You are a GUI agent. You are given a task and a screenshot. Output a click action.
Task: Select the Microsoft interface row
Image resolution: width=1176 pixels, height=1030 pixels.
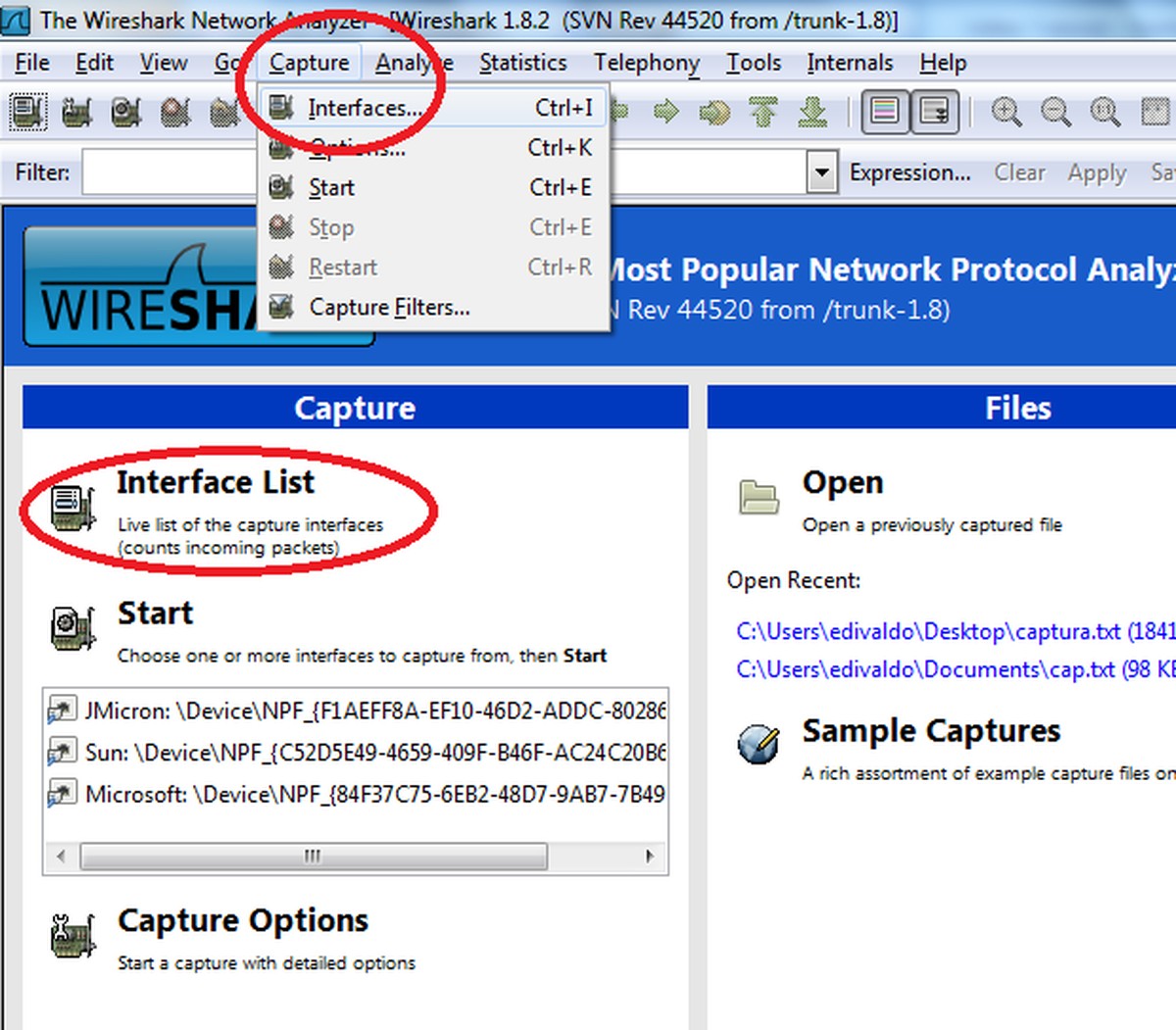pyautogui.click(x=356, y=794)
